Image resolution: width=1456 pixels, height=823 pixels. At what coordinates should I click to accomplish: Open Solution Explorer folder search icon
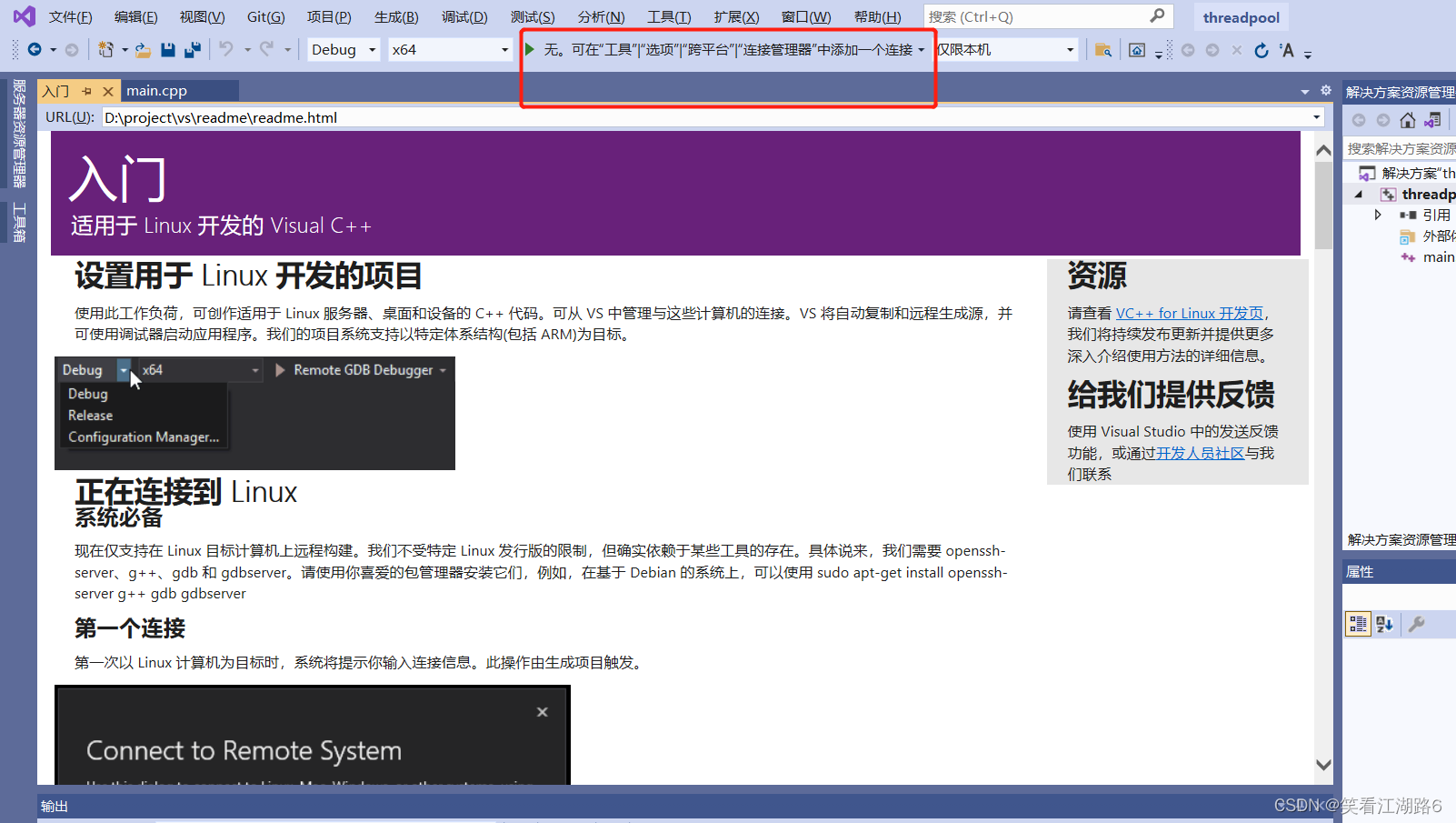click(1103, 50)
